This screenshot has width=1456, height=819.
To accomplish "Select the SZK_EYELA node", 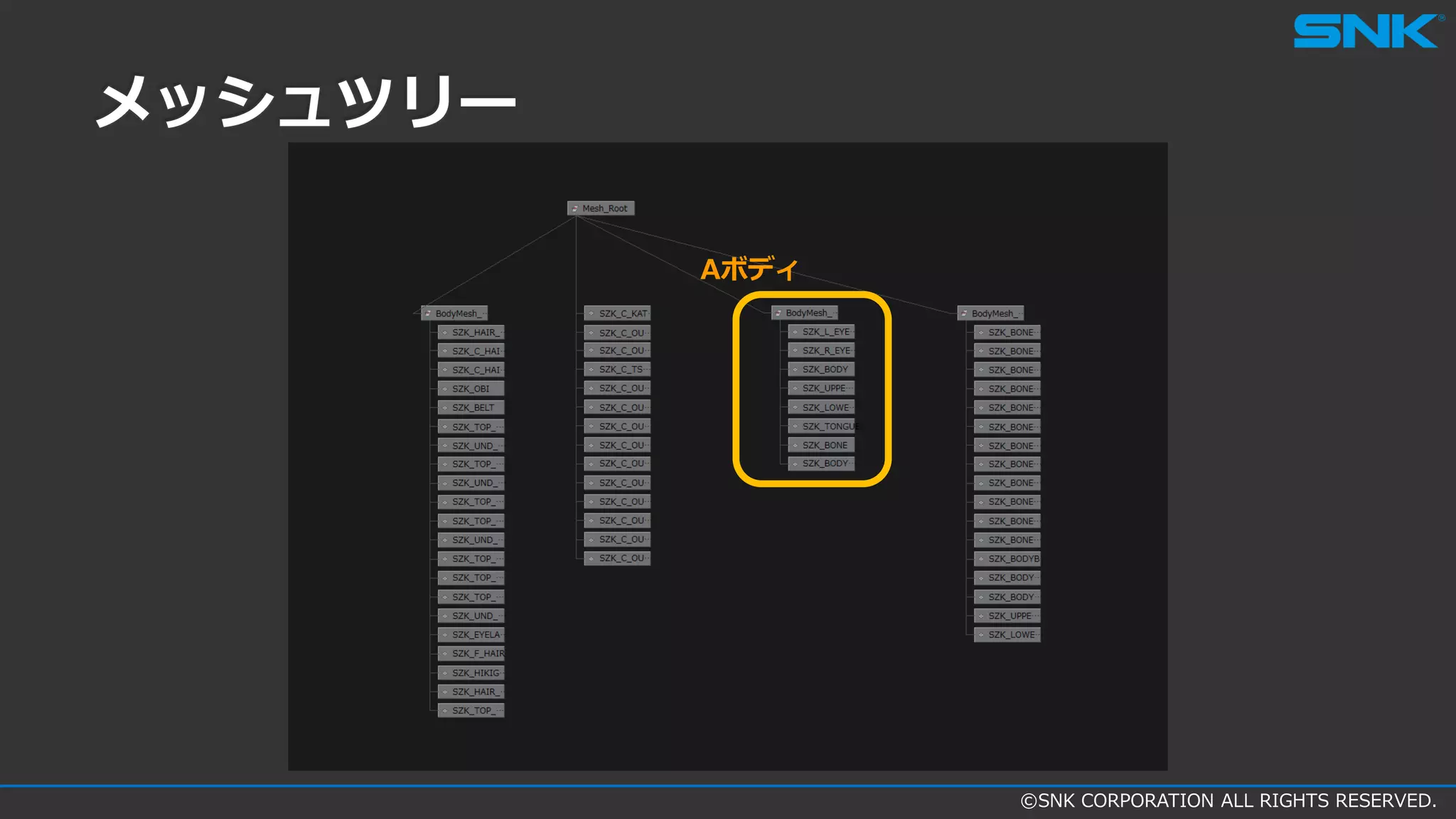I will click(471, 635).
